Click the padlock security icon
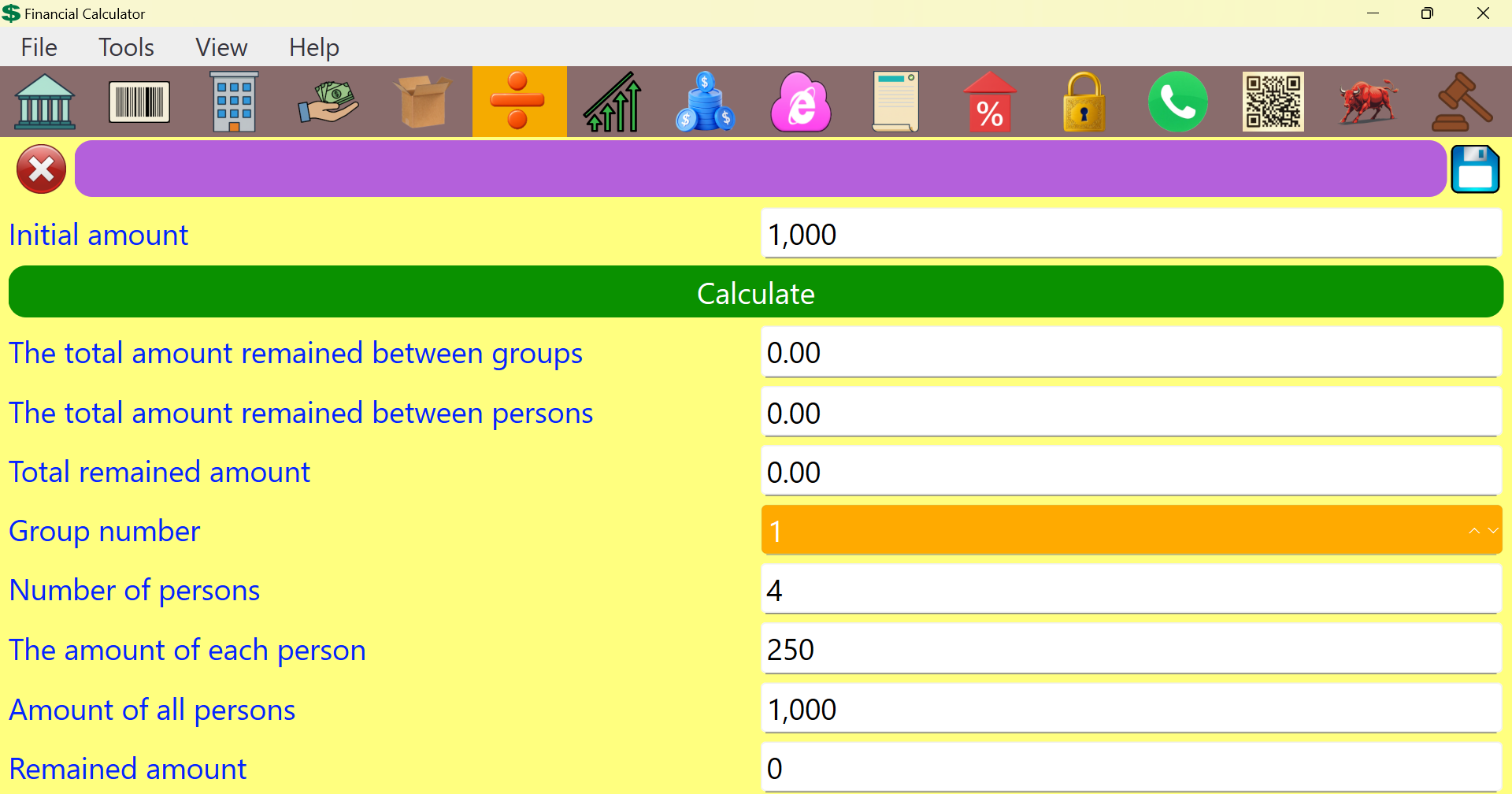The image size is (1512, 794). click(x=1084, y=102)
